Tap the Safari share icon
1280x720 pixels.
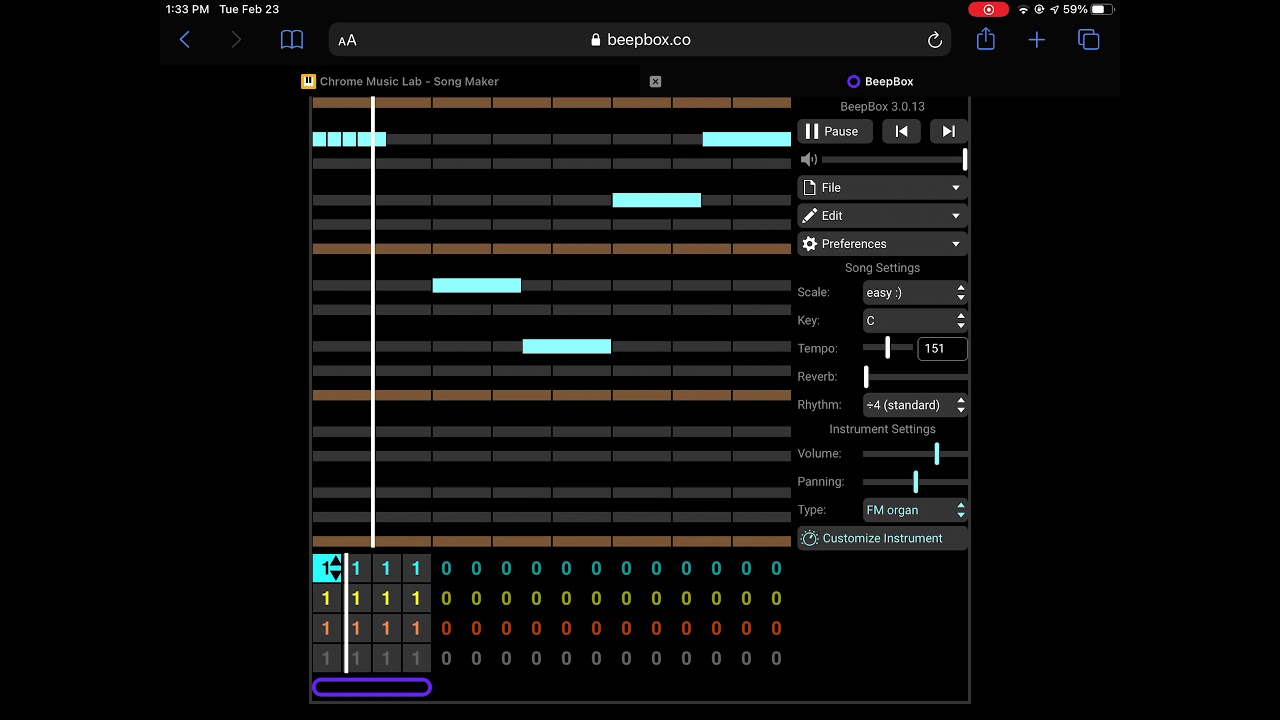click(986, 40)
